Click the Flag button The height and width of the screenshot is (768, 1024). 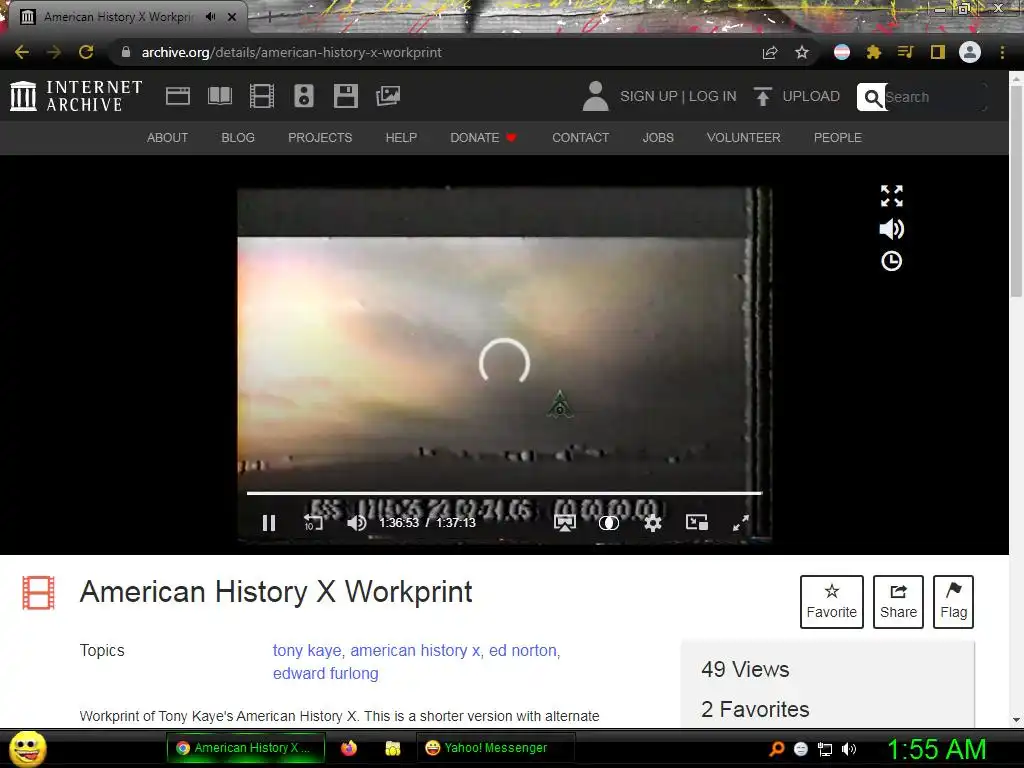[x=953, y=601]
